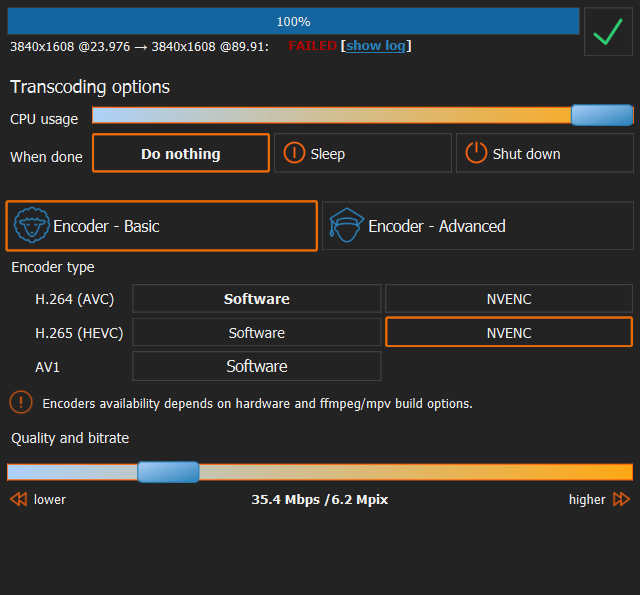Click the warning icon near encoders availability note

pos(21,403)
